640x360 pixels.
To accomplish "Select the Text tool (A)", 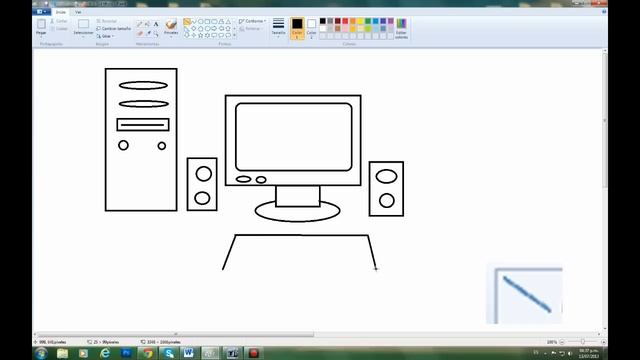I will pos(156,24).
